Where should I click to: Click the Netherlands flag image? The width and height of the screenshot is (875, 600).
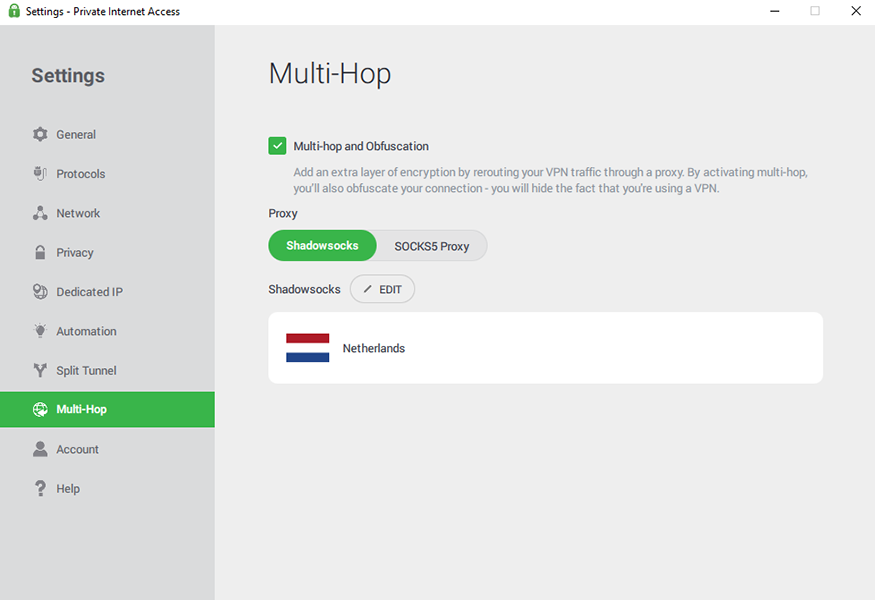307,348
